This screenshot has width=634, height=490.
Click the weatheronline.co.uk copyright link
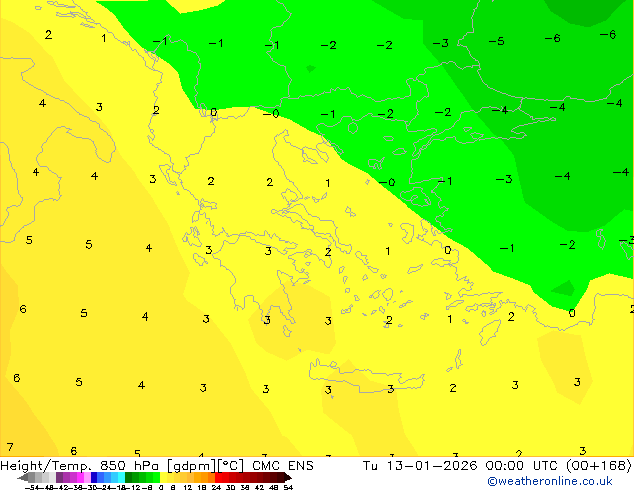click(x=550, y=481)
